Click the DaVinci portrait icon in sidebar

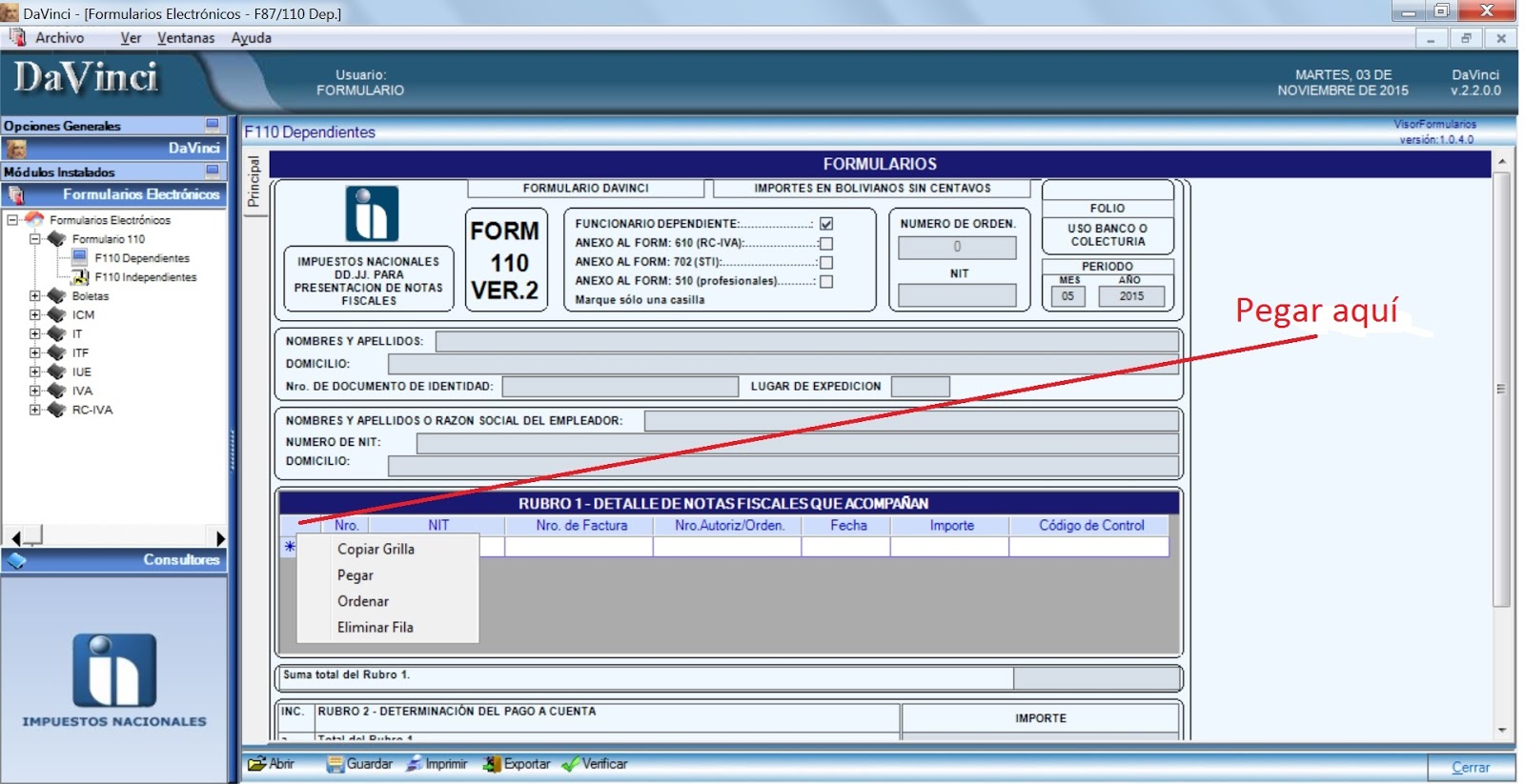16,149
